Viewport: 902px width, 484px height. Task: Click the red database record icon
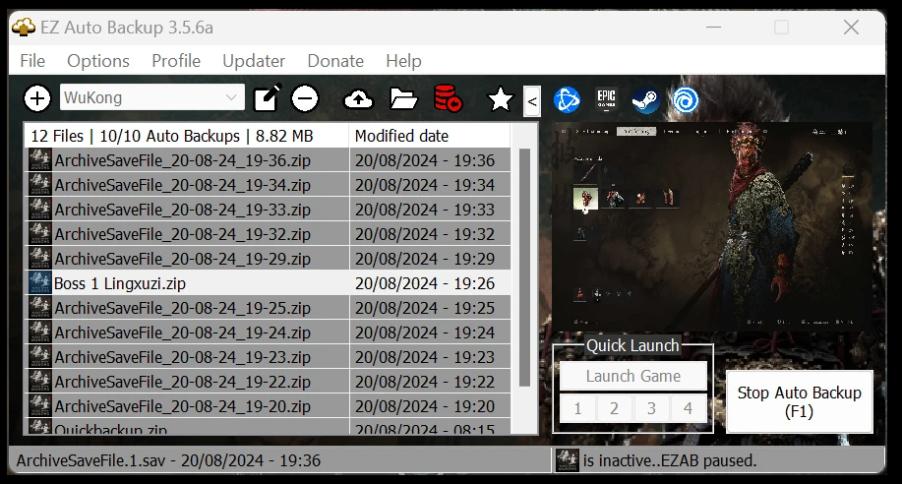click(x=448, y=98)
